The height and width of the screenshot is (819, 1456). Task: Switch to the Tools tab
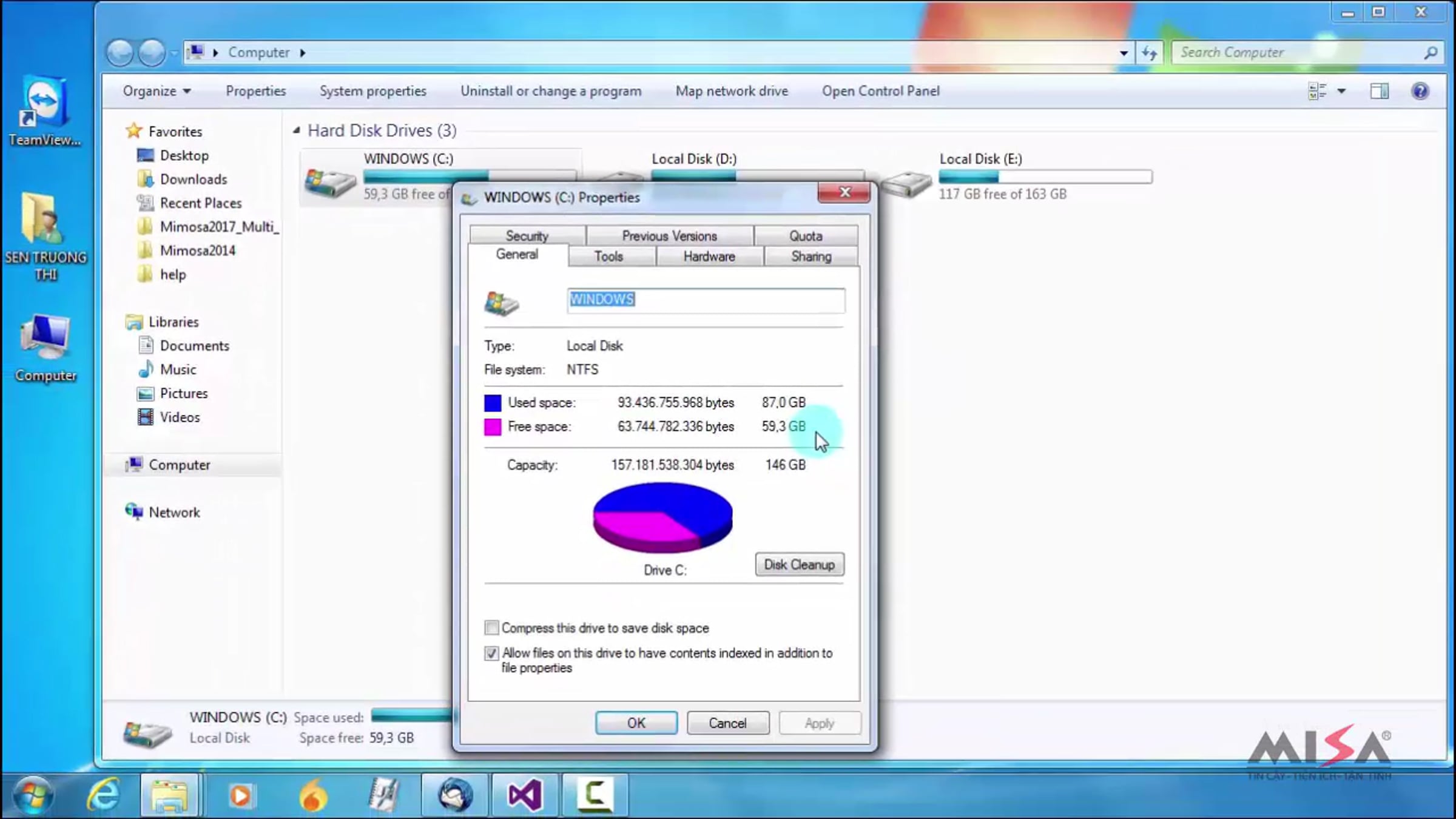pos(608,256)
